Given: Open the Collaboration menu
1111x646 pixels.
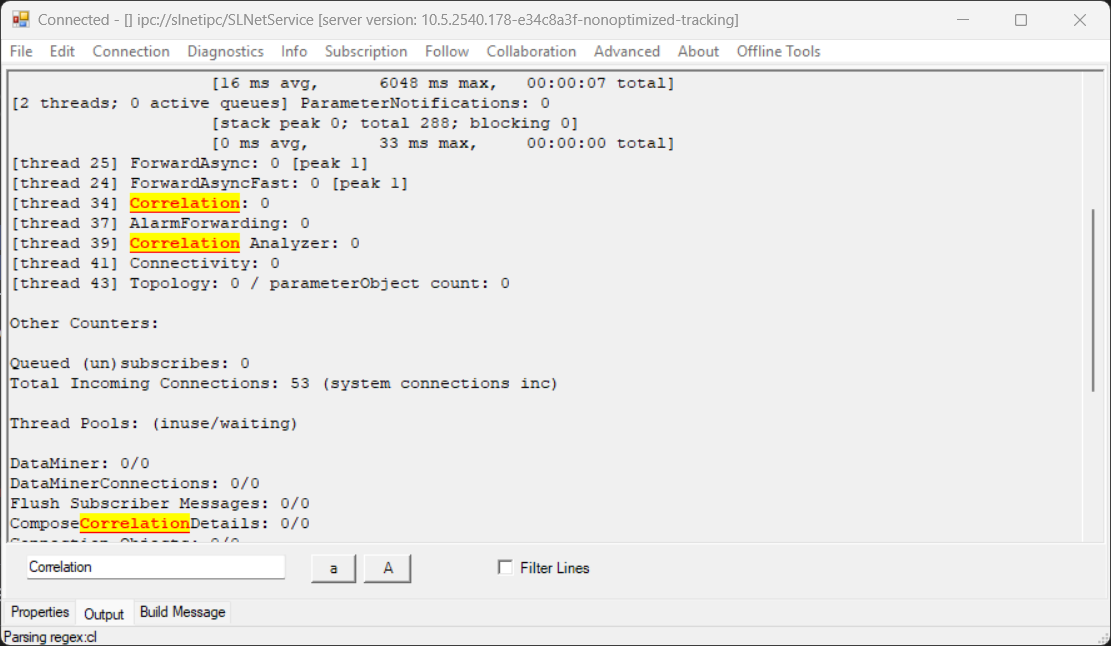Looking at the screenshot, I should point(531,51).
